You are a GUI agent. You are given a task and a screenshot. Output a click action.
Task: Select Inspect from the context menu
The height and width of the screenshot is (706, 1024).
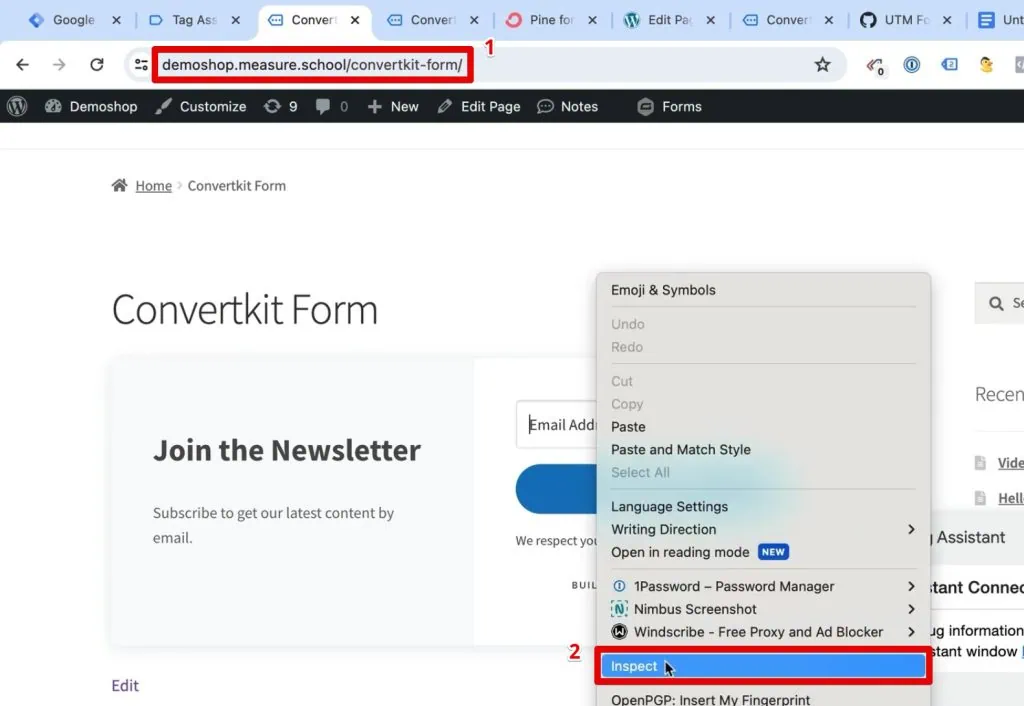[634, 665]
